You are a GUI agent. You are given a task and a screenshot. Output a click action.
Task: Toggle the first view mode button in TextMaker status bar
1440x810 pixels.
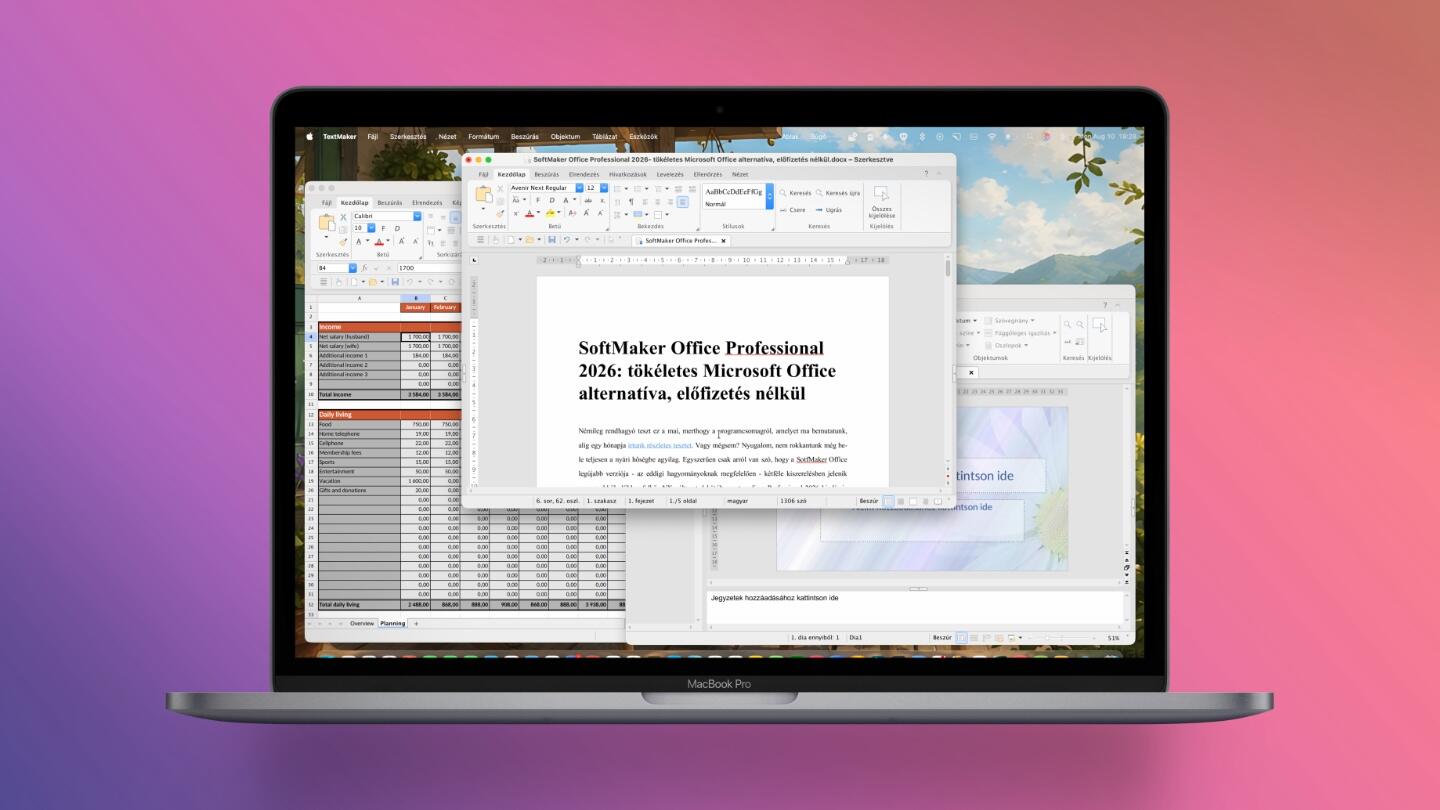tap(888, 500)
